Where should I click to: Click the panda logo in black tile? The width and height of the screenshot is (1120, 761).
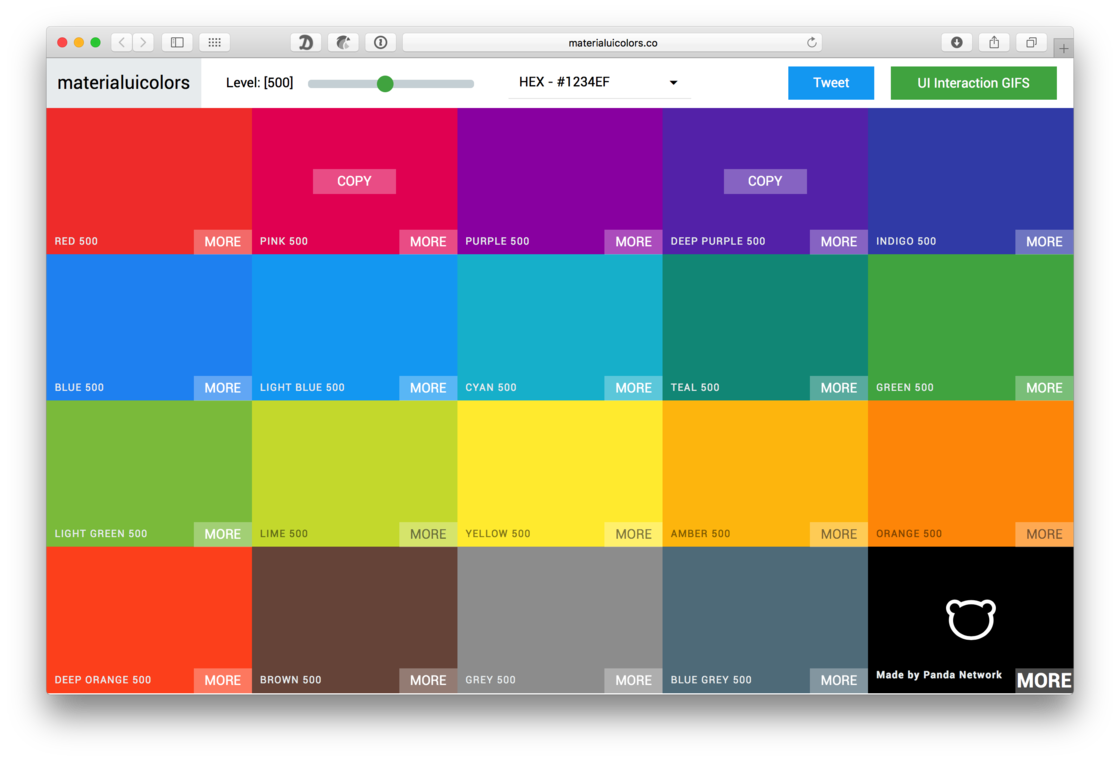[971, 619]
